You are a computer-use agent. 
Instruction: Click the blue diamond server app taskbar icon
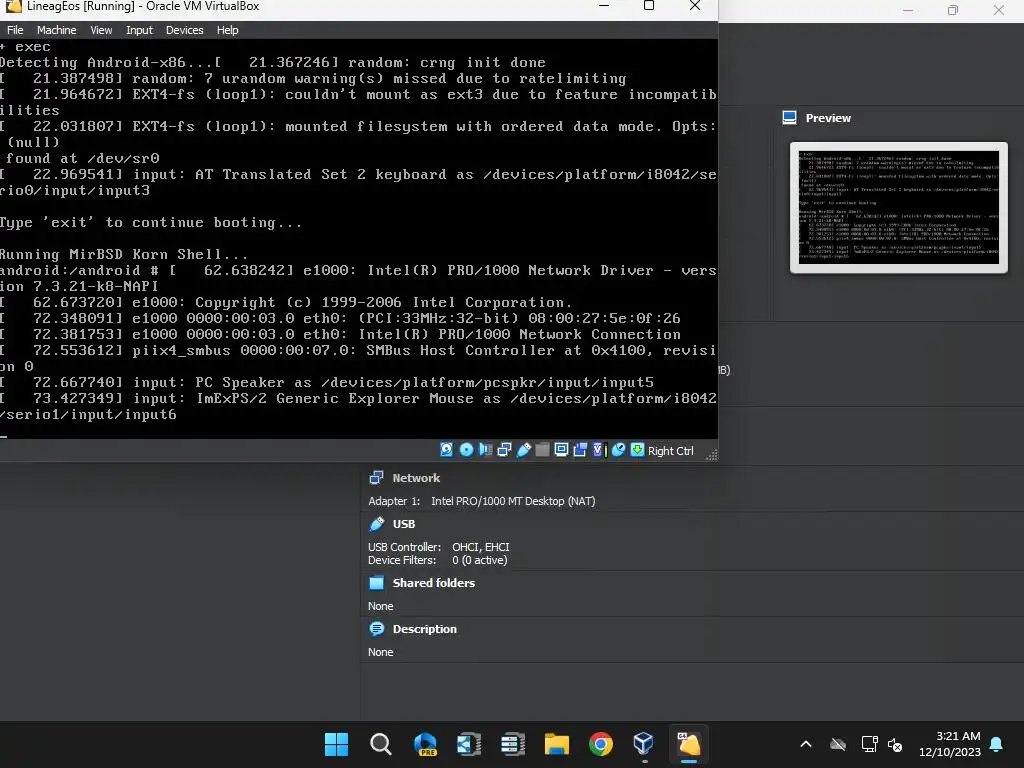469,744
